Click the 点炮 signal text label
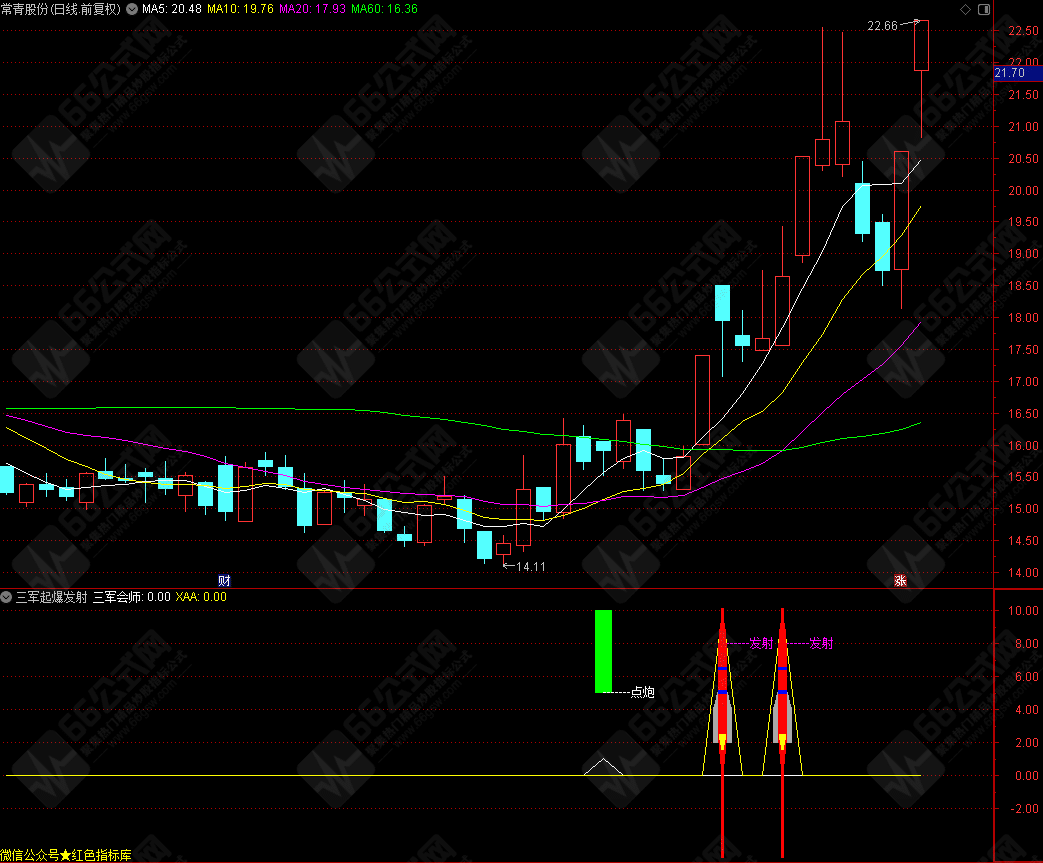 pos(642,692)
